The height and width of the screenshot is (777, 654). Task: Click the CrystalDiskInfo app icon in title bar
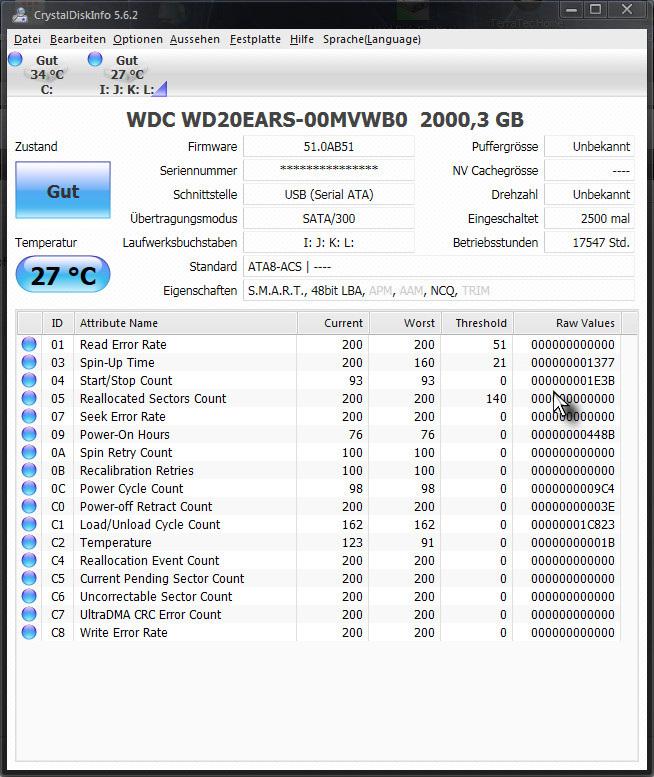[19, 15]
